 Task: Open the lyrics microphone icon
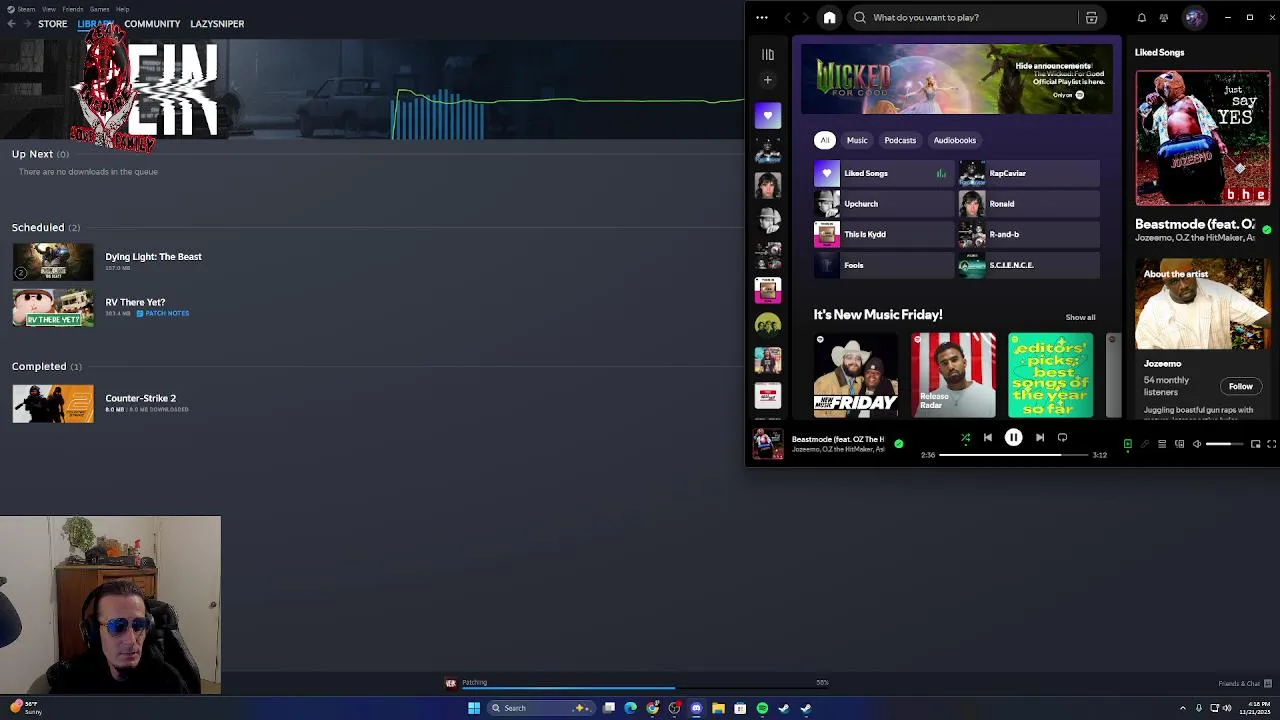click(1145, 444)
